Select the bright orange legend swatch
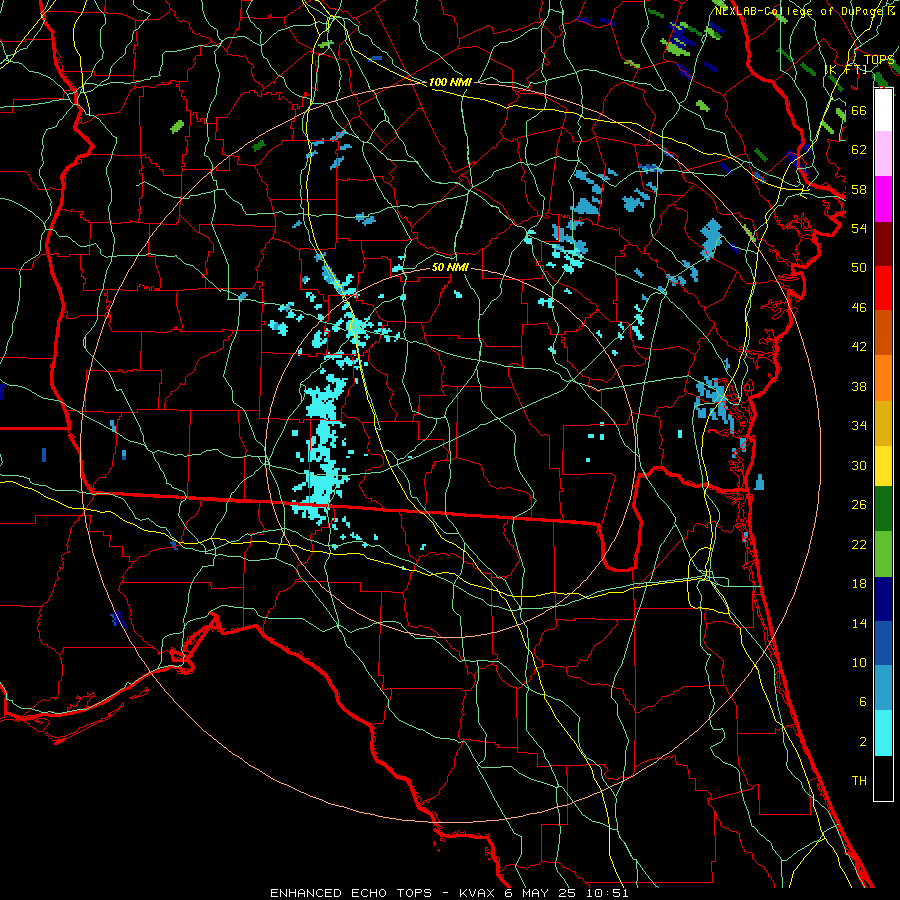Screen dimensions: 900x900 coord(883,377)
